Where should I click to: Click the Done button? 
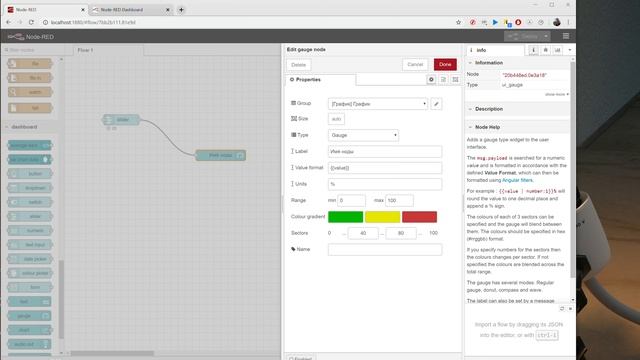pos(445,64)
